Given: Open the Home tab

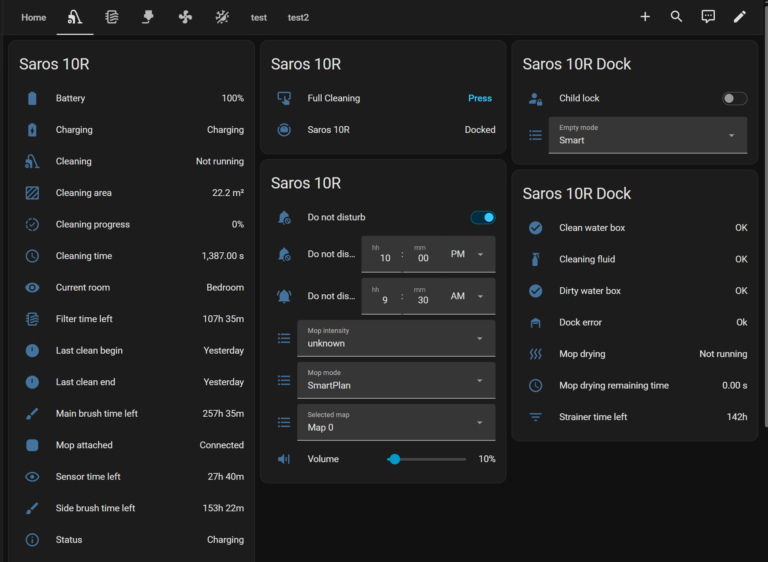Looking at the screenshot, I should pos(34,18).
